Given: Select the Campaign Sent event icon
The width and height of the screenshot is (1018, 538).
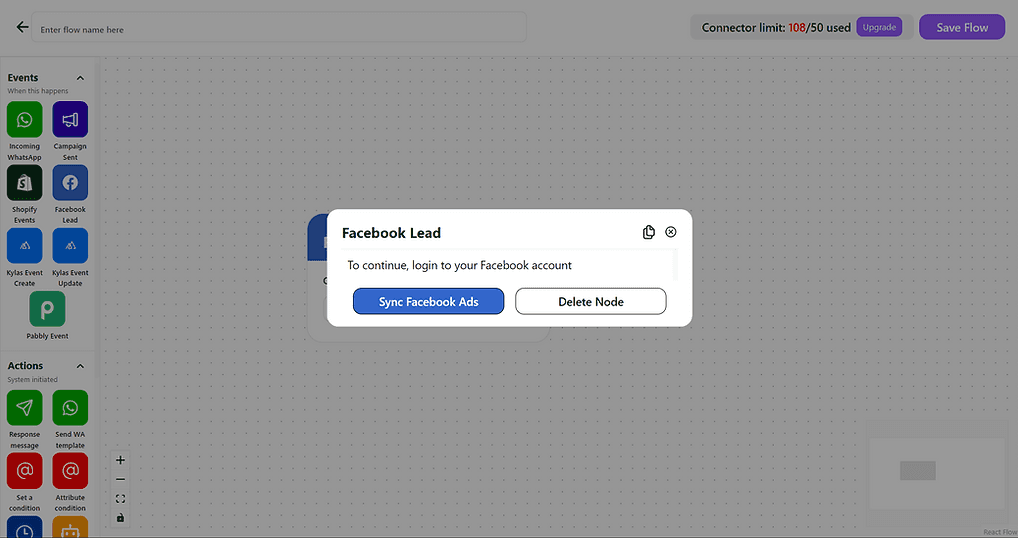Looking at the screenshot, I should pyautogui.click(x=70, y=119).
